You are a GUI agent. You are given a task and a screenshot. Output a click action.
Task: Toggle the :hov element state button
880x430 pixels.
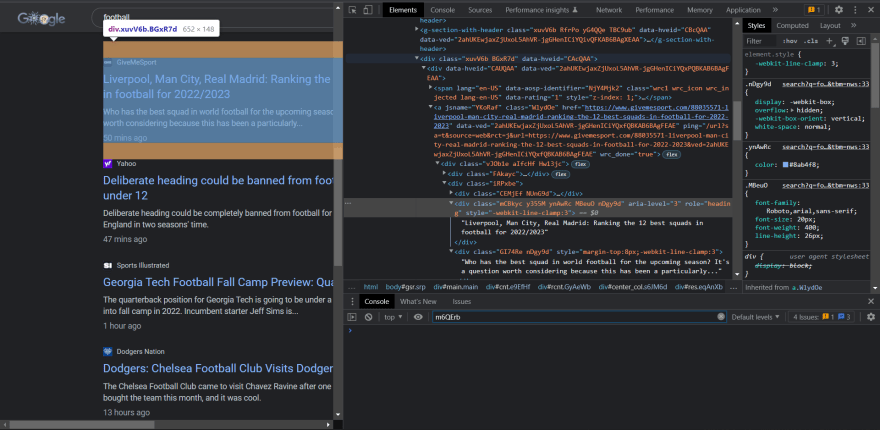point(790,41)
